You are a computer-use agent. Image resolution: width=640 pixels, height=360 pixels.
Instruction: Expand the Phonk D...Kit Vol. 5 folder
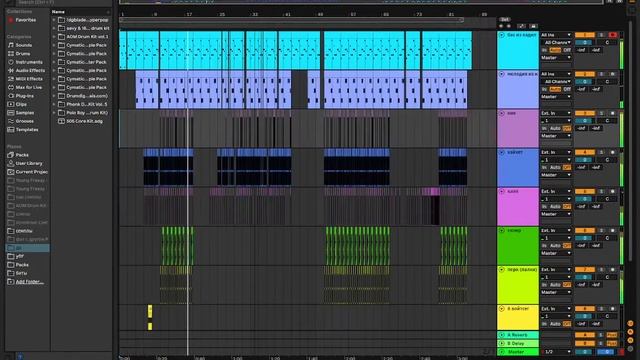point(53,104)
